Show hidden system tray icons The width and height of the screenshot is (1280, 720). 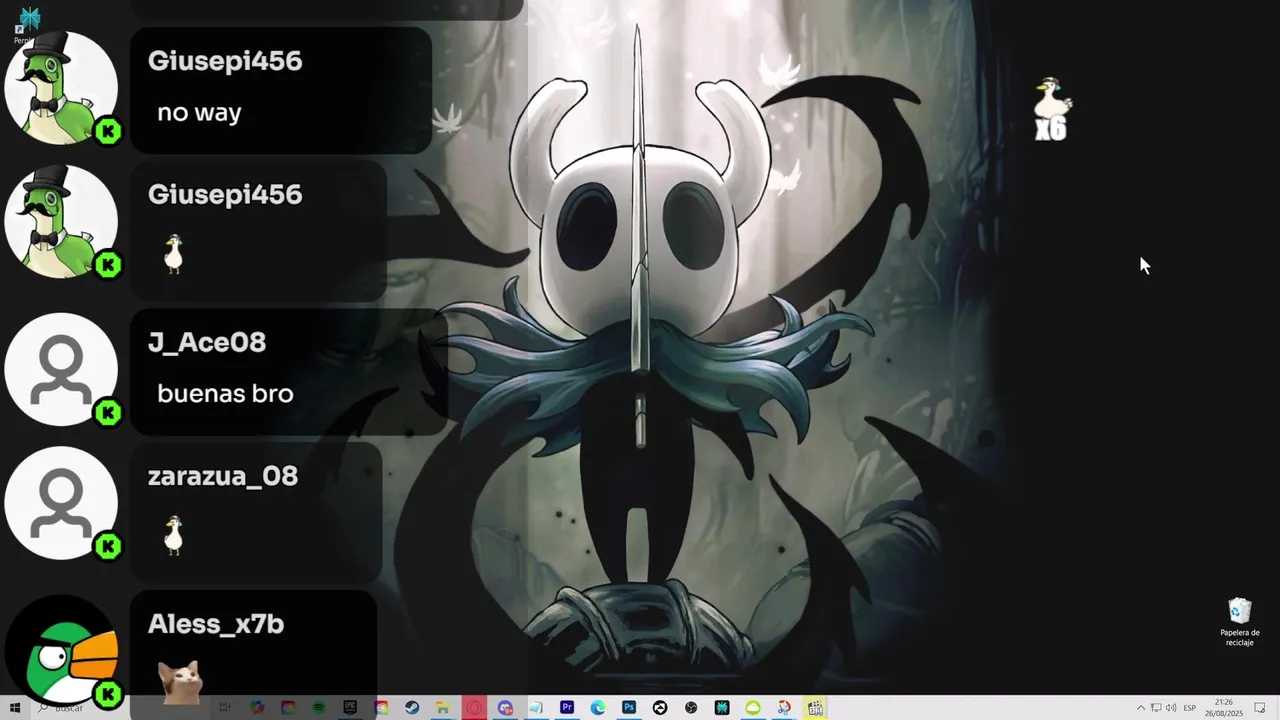coord(1140,708)
